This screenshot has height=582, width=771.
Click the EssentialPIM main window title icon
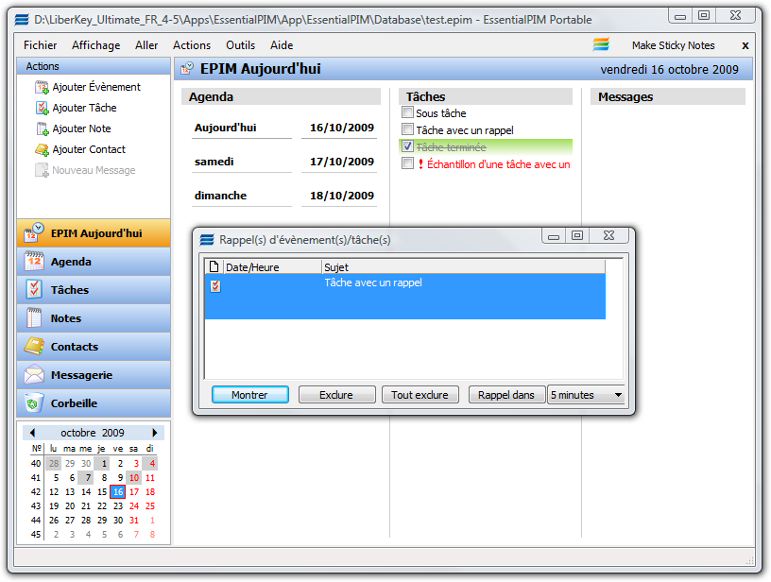(x=22, y=20)
